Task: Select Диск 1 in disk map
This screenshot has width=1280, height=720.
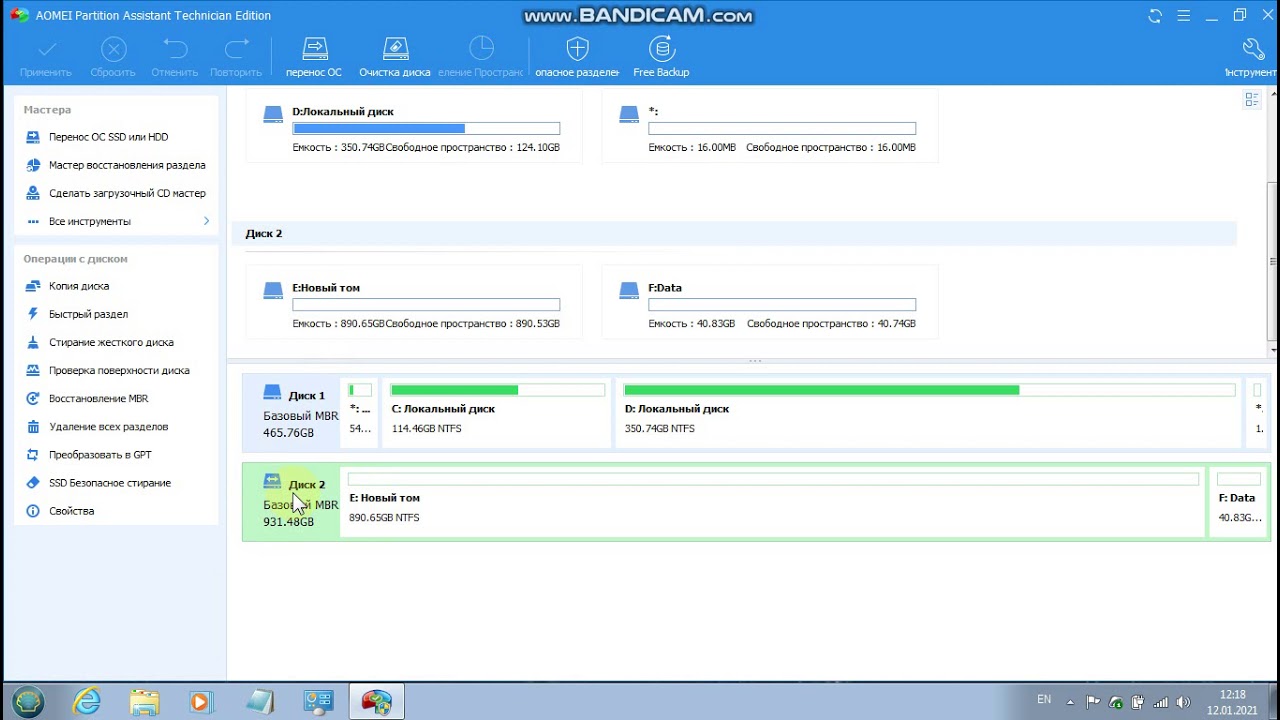Action: [x=292, y=412]
